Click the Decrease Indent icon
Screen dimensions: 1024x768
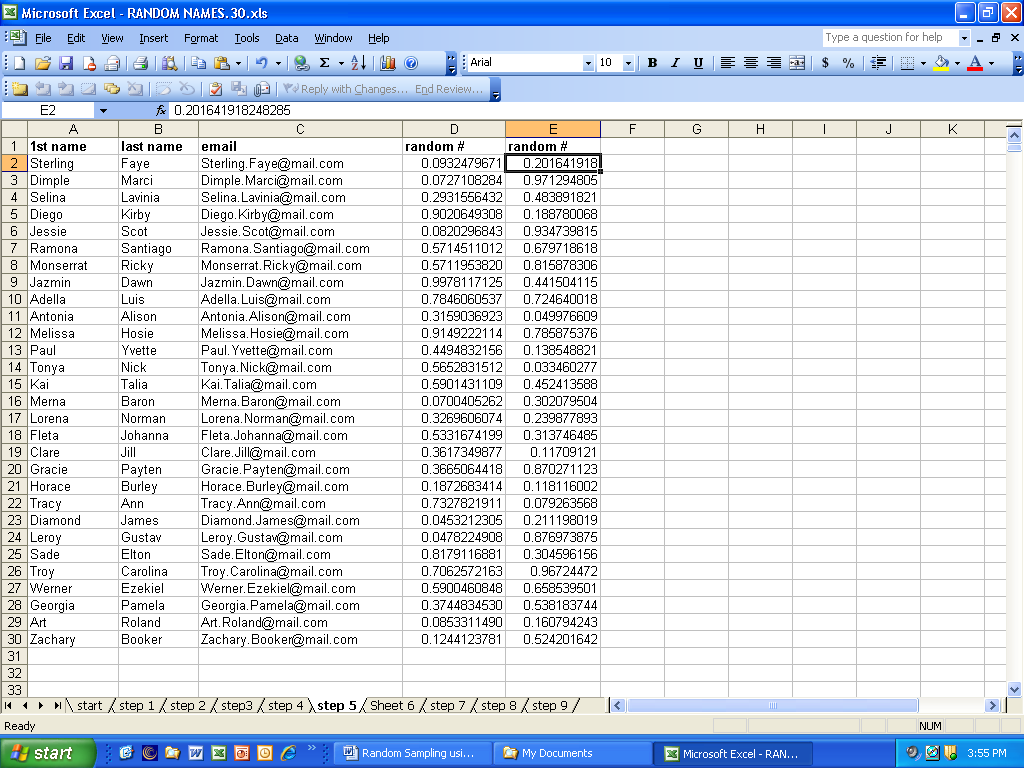point(878,63)
